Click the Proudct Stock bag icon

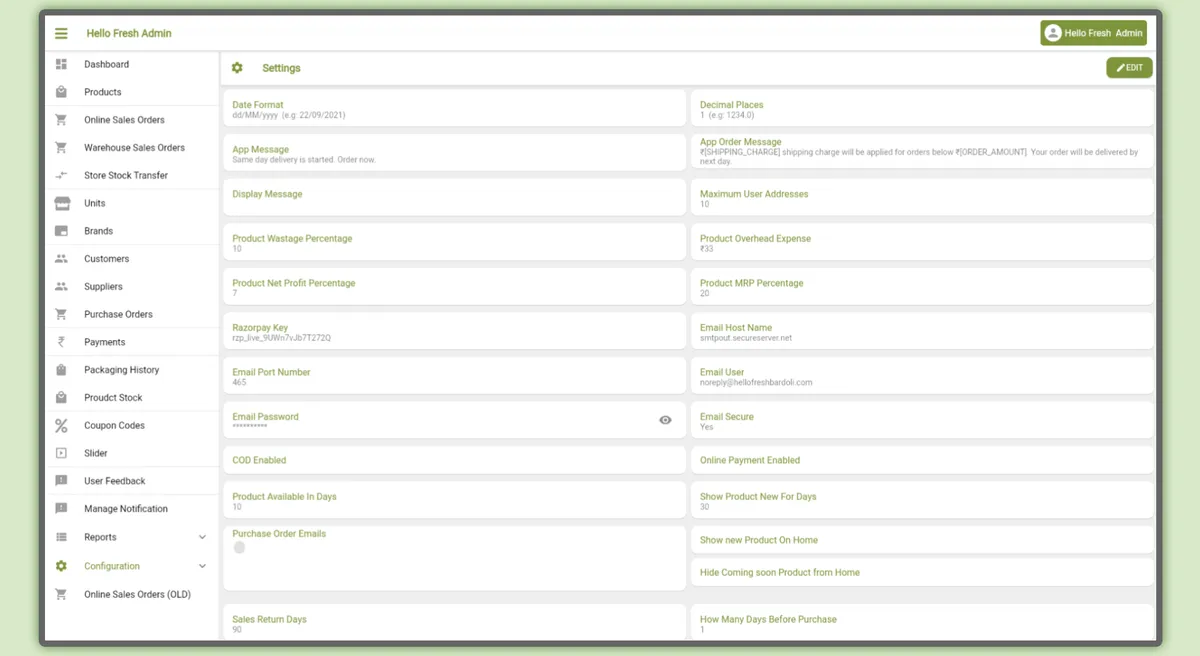(x=61, y=397)
